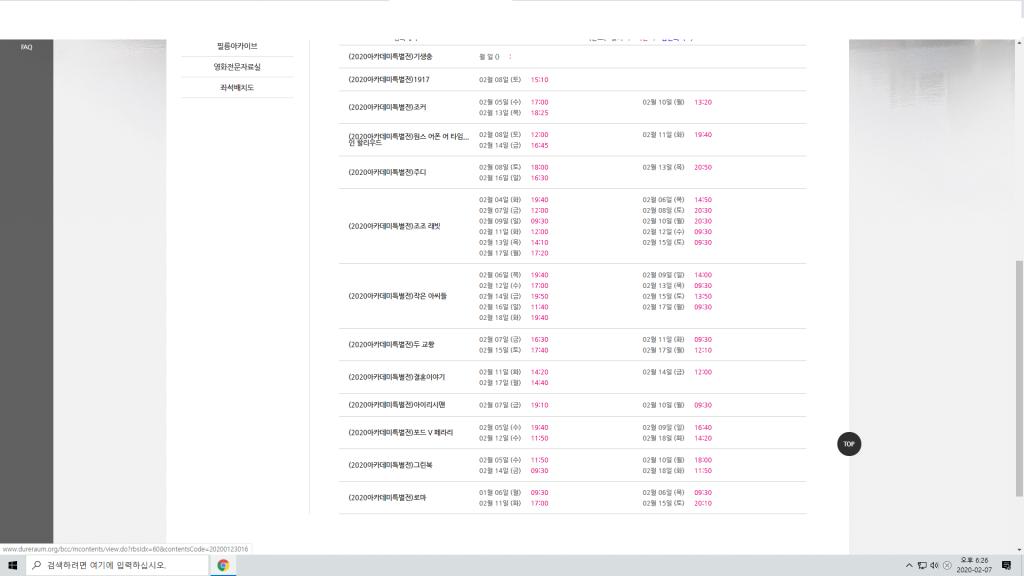
Task: Click the taskbar search magnifier icon
Action: pyautogui.click(x=37, y=566)
